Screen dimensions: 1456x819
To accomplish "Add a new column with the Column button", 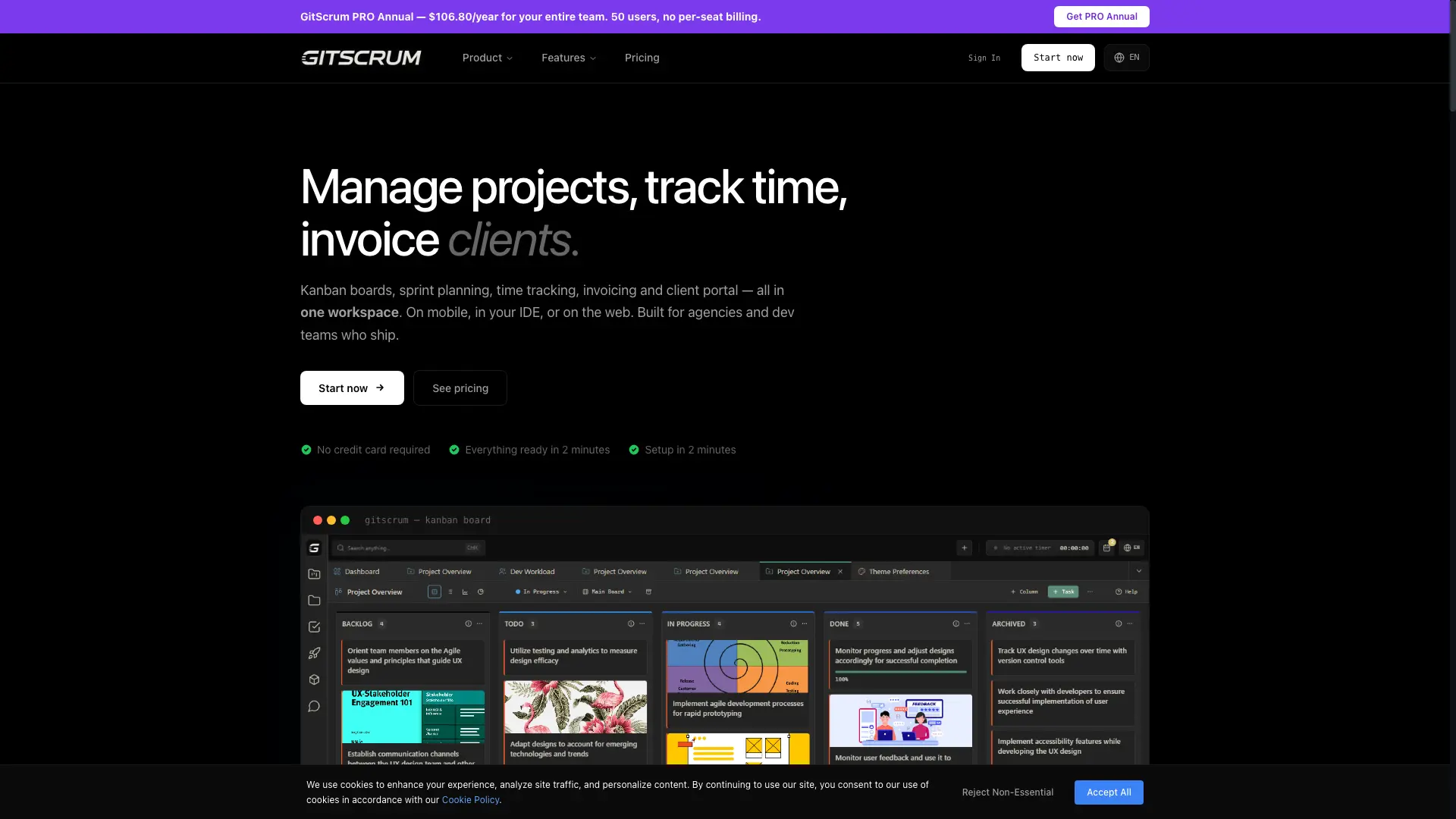I will pyautogui.click(x=1024, y=591).
